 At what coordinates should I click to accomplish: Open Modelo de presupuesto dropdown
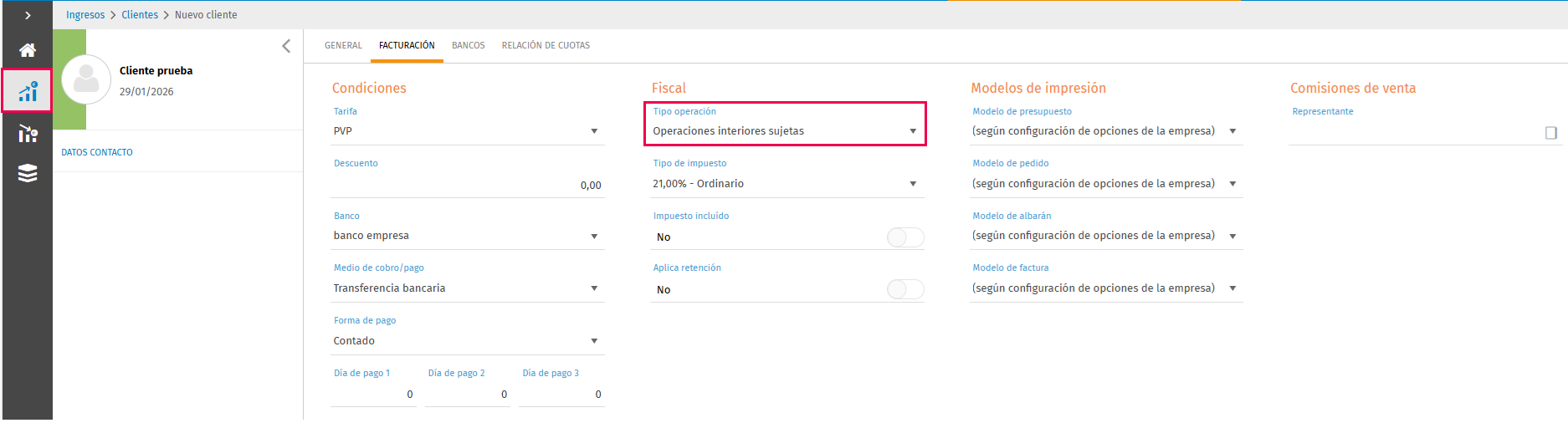(x=1106, y=131)
